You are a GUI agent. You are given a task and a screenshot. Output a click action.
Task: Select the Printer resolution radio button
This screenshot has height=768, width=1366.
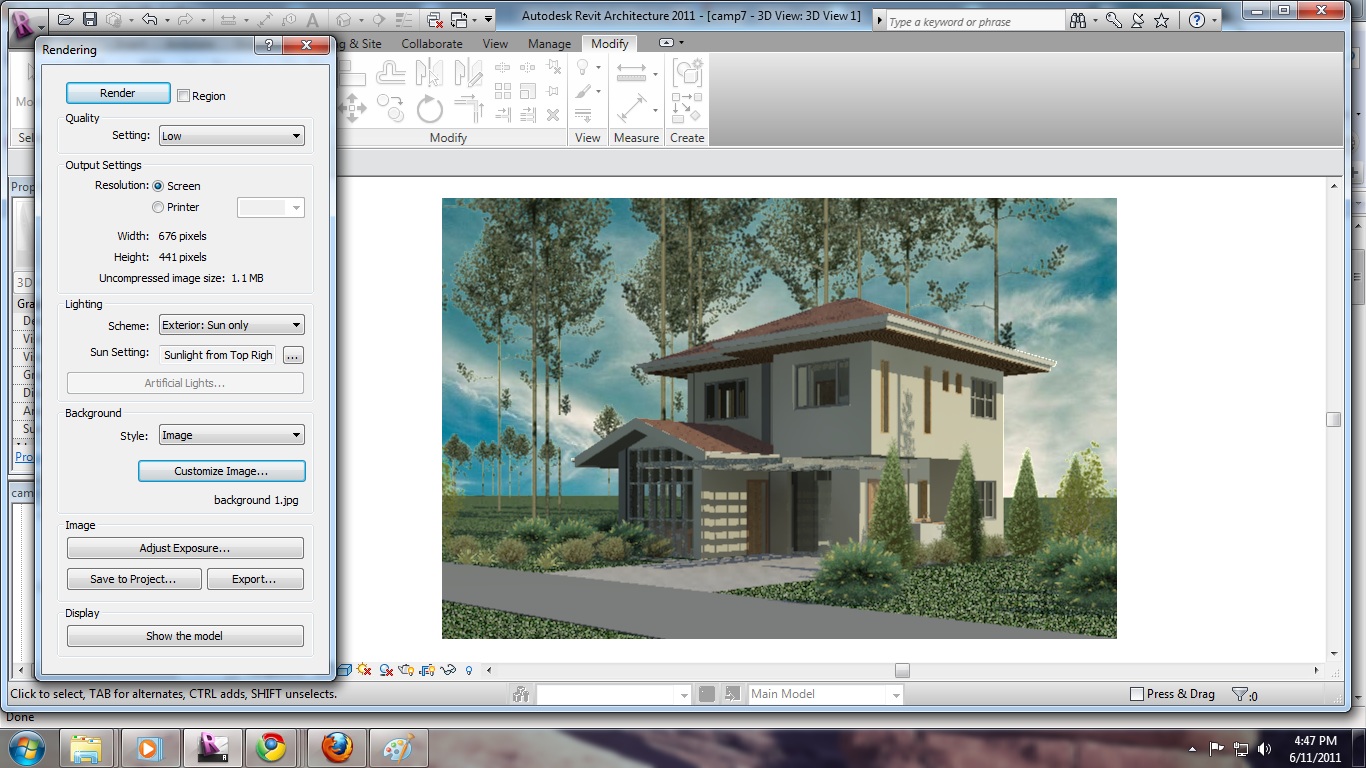coord(158,207)
